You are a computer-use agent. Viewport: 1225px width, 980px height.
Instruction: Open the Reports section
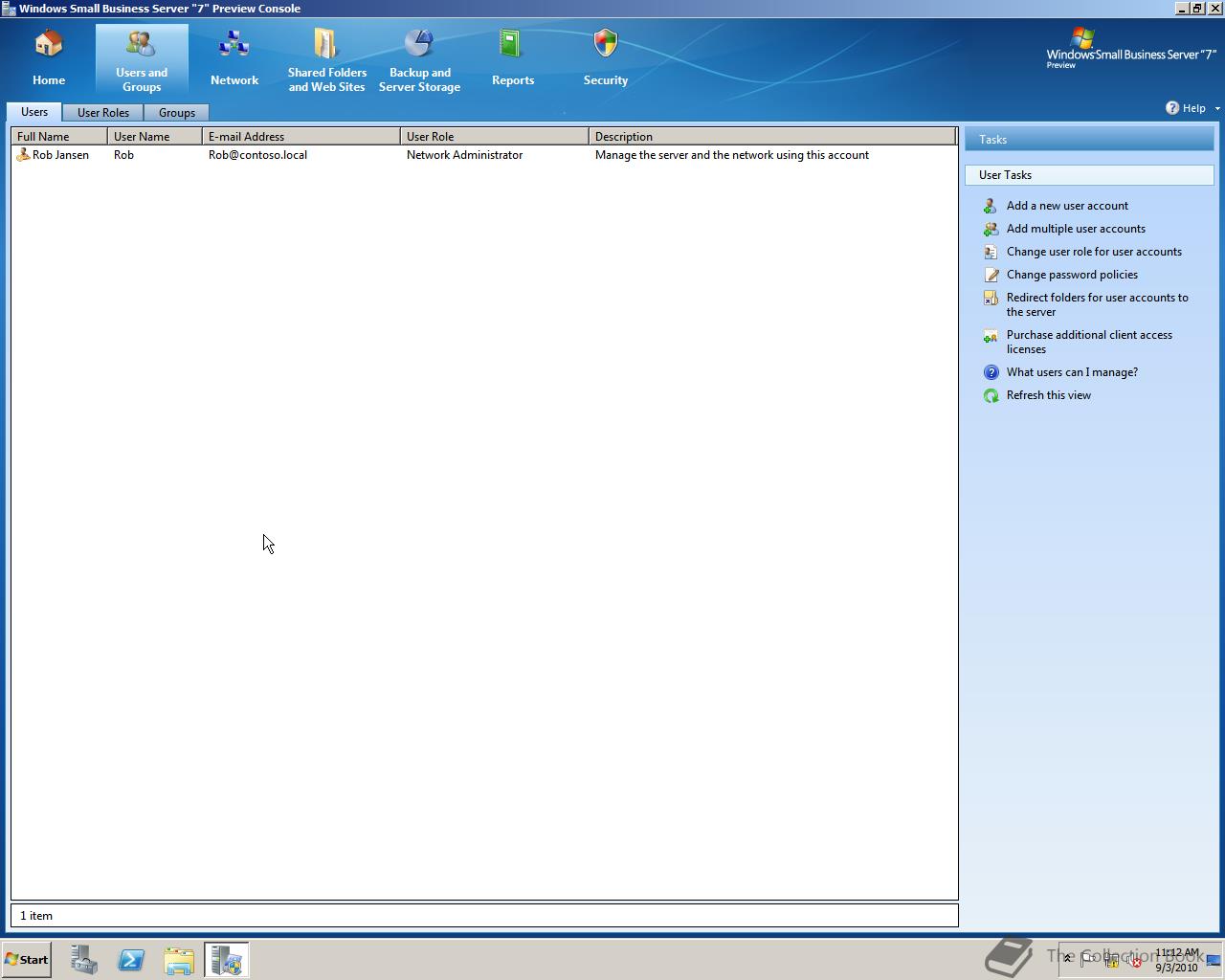(x=513, y=58)
